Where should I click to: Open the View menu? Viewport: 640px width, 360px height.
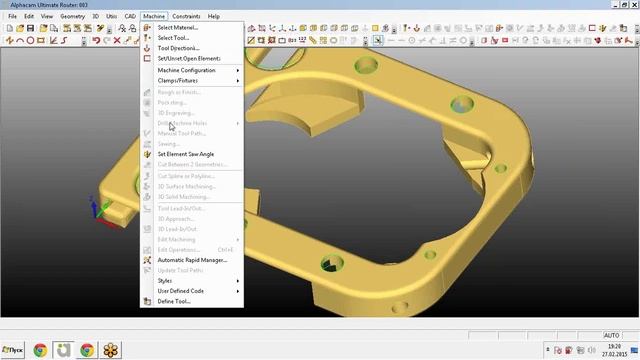[x=47, y=16]
